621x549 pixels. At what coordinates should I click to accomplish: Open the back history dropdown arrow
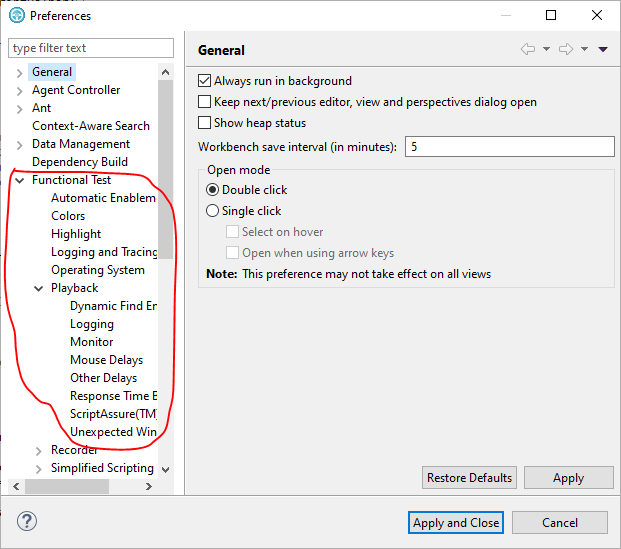546,50
